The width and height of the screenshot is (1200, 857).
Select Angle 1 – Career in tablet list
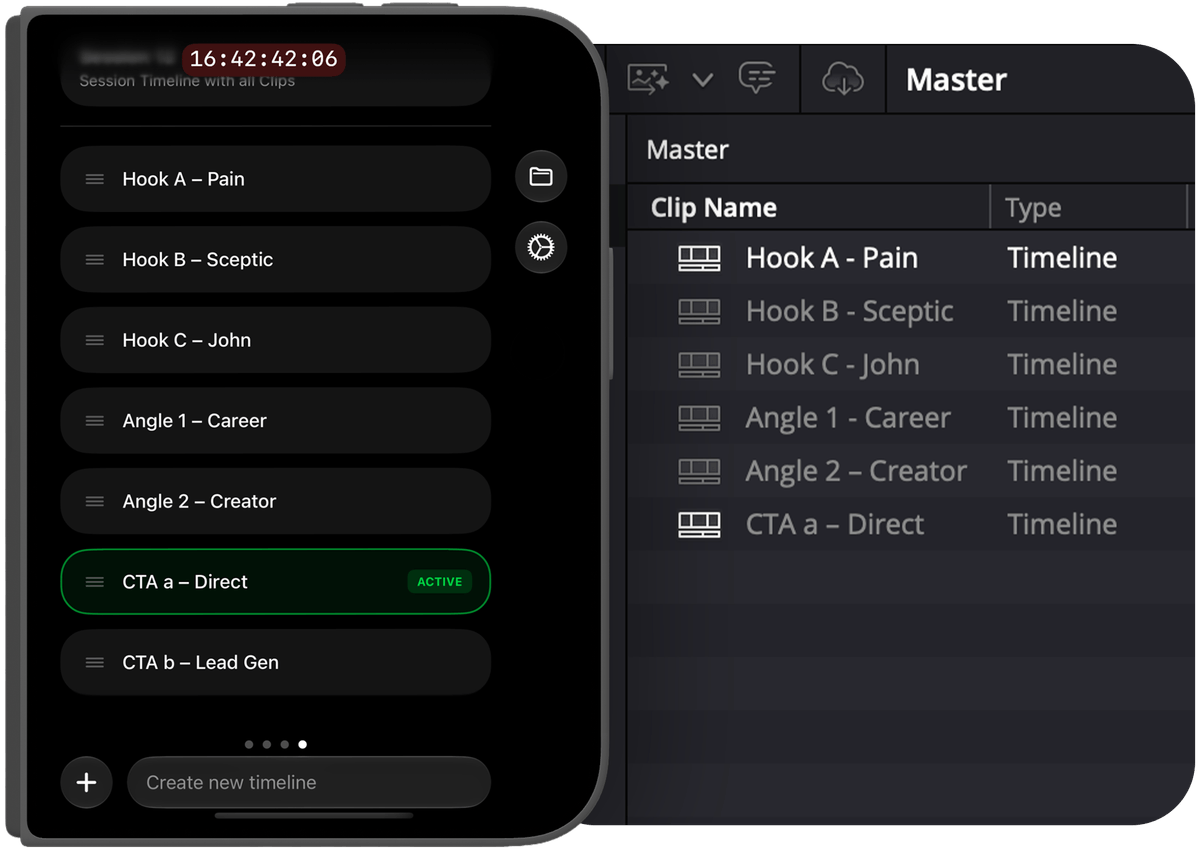coord(276,421)
